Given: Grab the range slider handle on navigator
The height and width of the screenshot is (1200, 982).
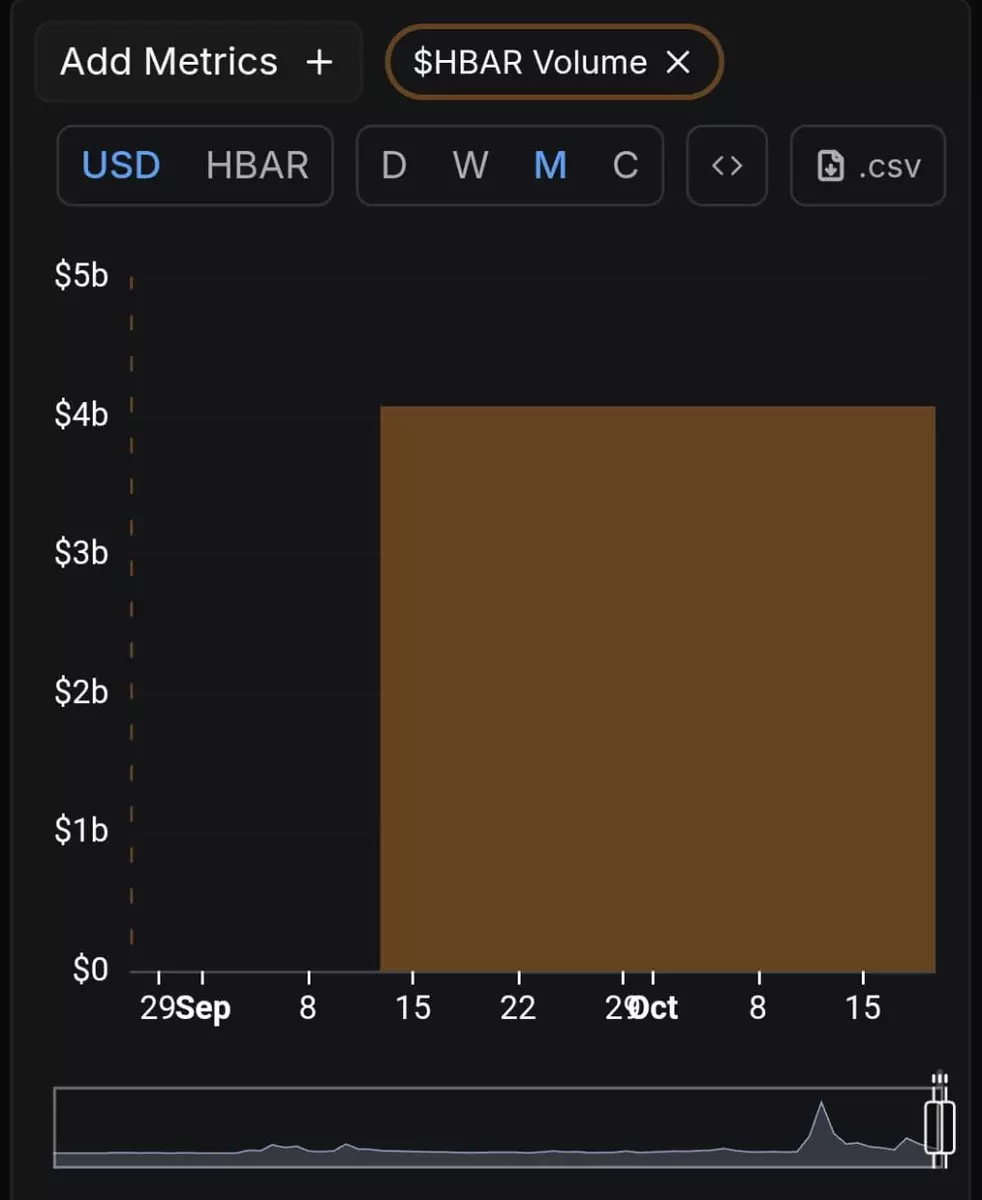Looking at the screenshot, I should point(939,1127).
